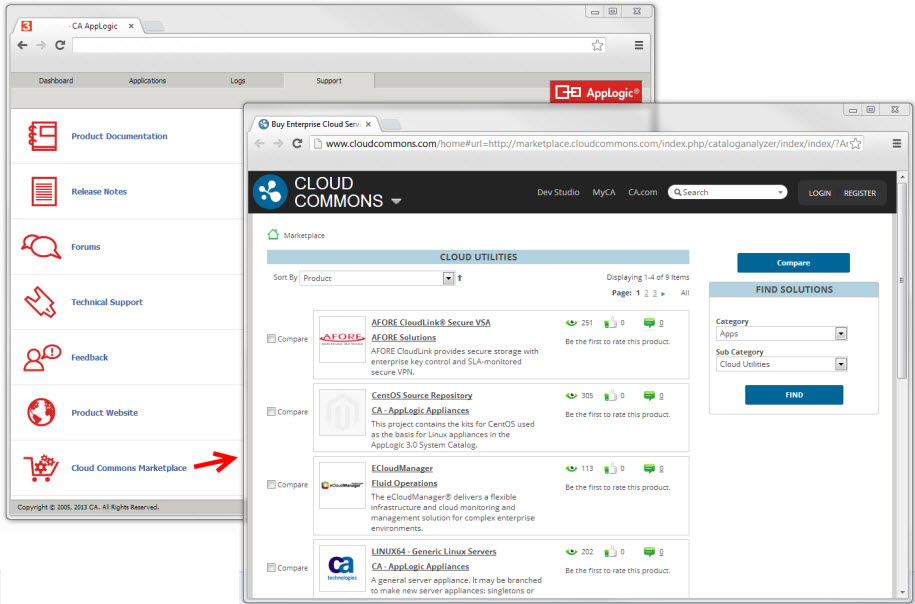Open the Cloud Commons Marketplace cart icon
The width and height of the screenshot is (915, 604).
tap(41, 468)
